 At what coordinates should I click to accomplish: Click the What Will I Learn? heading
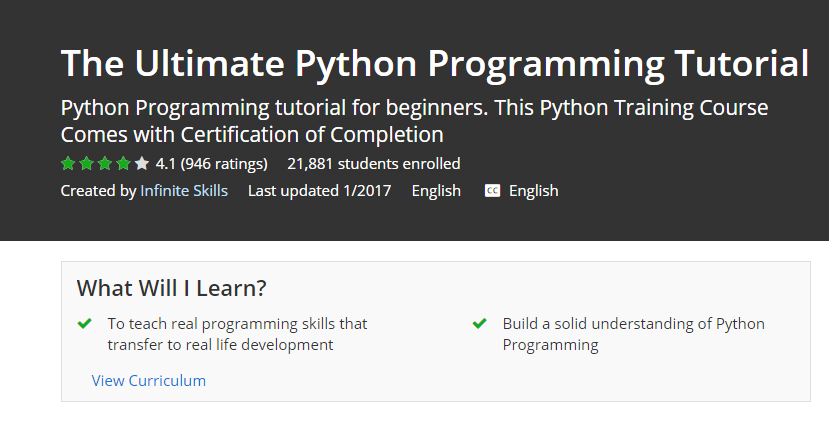click(171, 289)
